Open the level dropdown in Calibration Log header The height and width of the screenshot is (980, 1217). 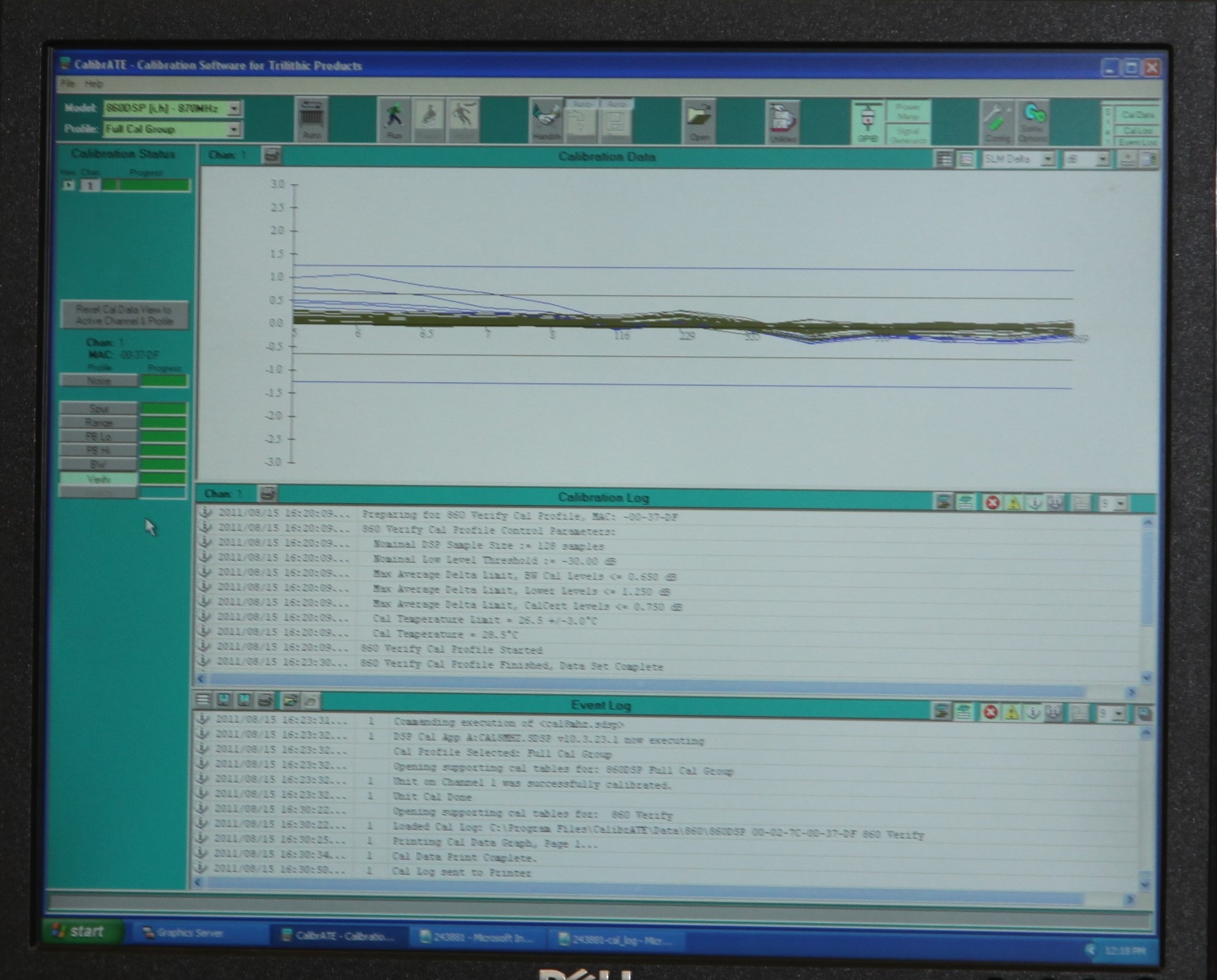pos(1113,503)
